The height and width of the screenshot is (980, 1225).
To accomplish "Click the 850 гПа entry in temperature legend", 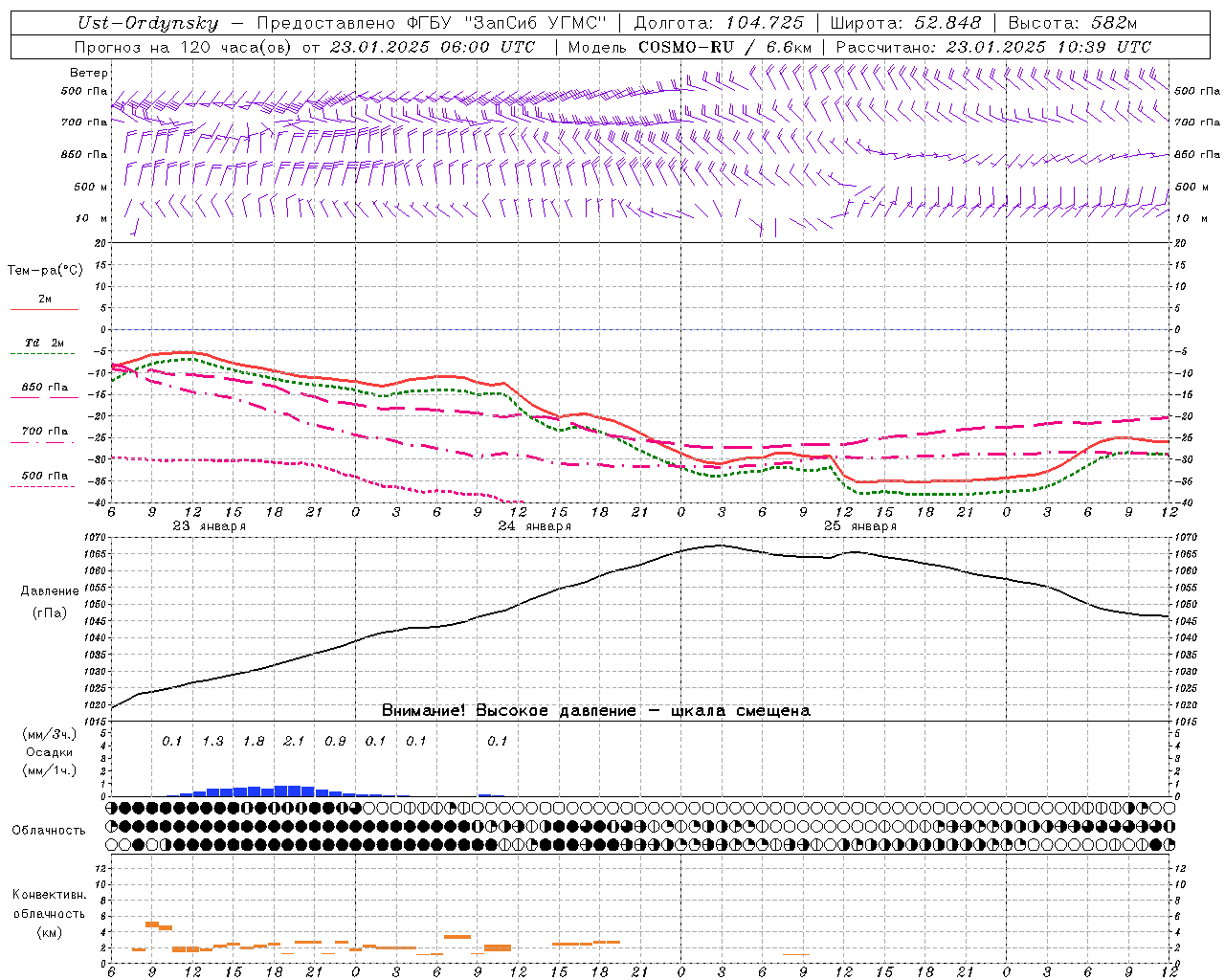I will [45, 388].
